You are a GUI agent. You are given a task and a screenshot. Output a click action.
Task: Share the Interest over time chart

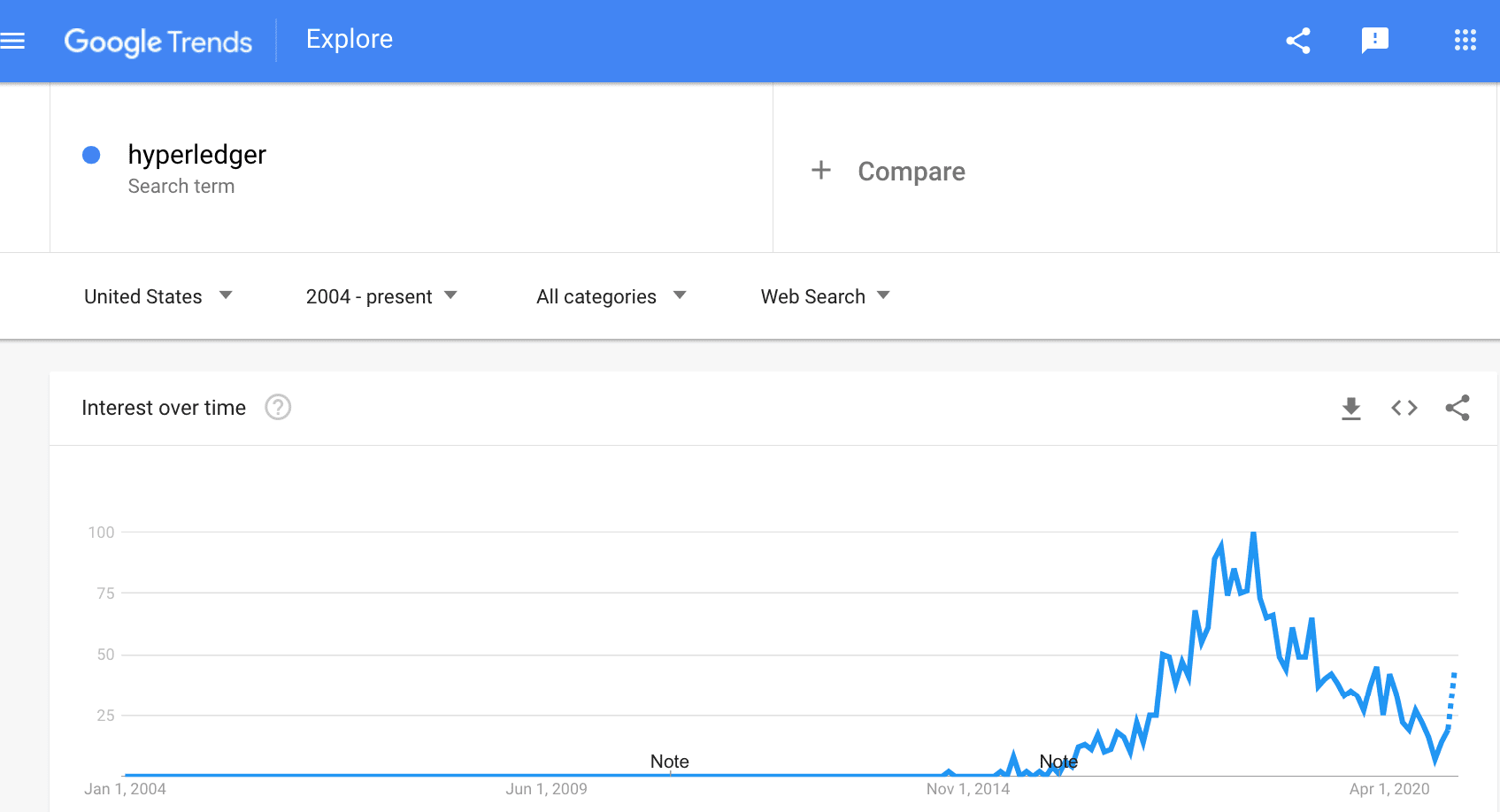point(1458,408)
